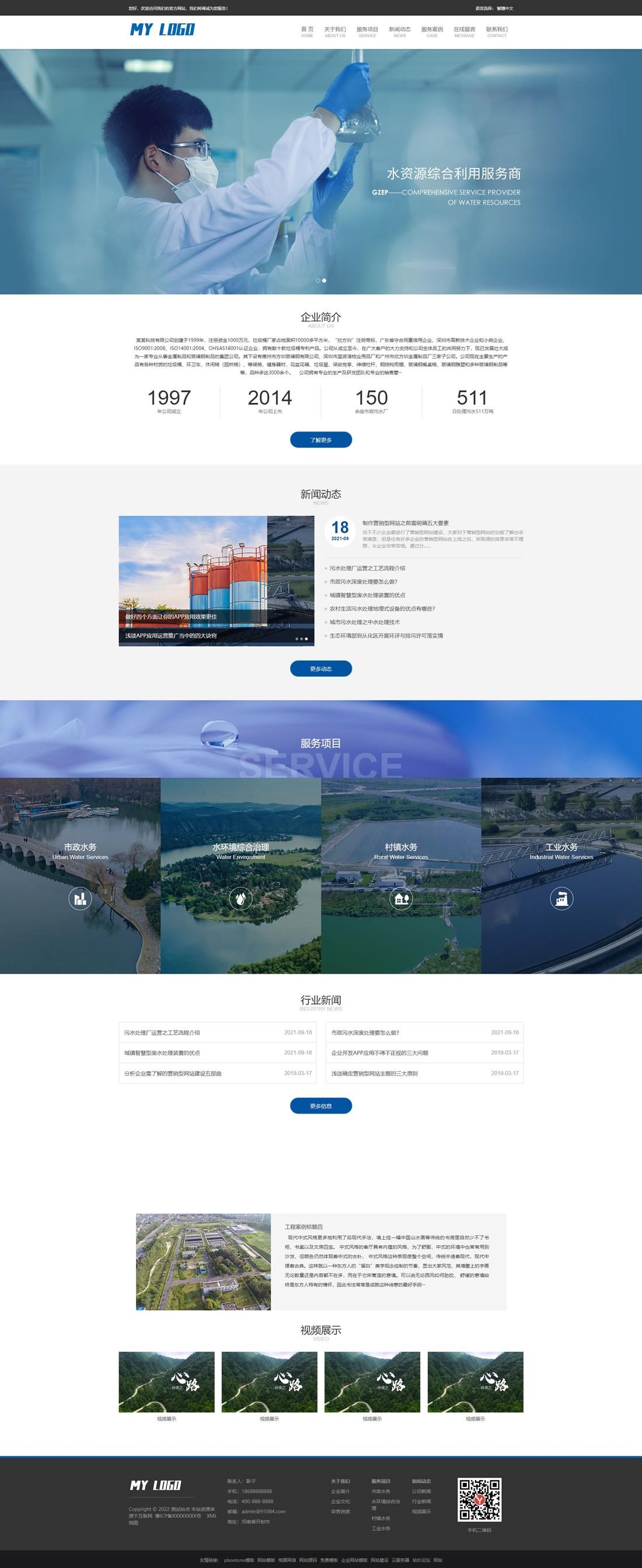The height and width of the screenshot is (1568, 642).
Task: Click the Urban Water Services building icon
Action: point(80,898)
